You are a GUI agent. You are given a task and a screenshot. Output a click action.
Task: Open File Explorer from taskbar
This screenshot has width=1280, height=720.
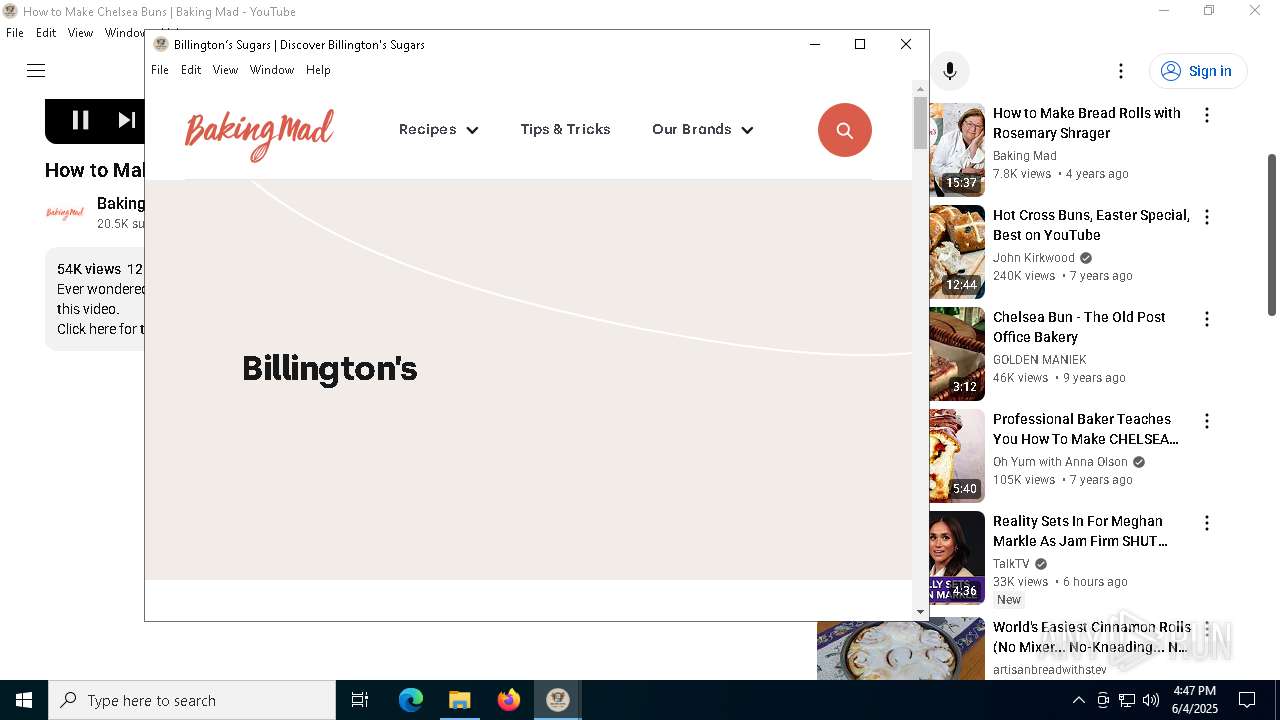(460, 700)
